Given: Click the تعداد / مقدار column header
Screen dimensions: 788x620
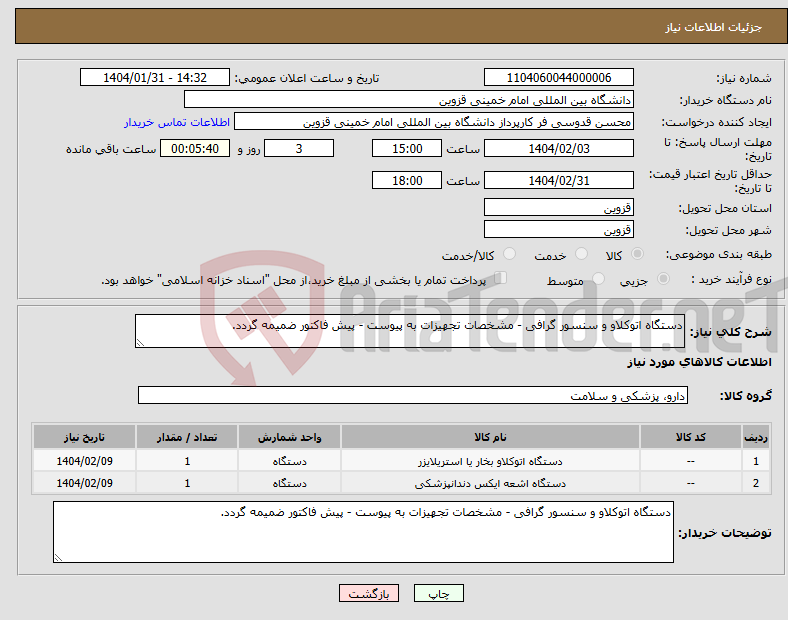Looking at the screenshot, I should [187, 437].
